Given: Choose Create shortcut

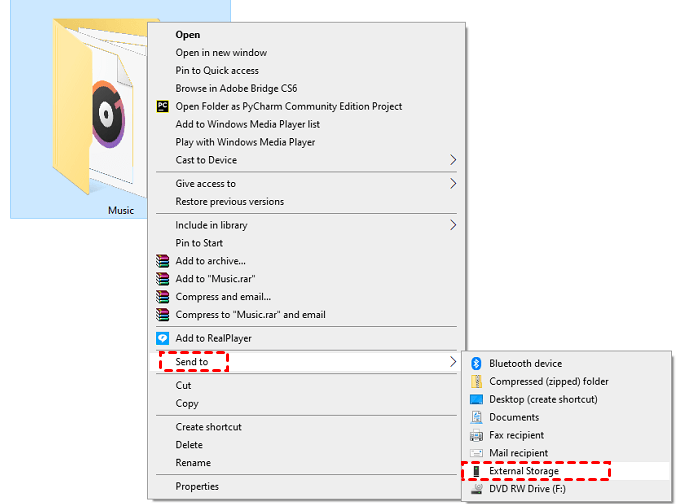Looking at the screenshot, I should tap(306, 427).
